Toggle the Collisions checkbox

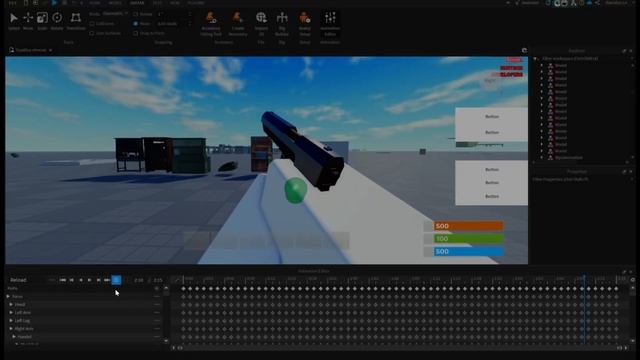point(92,24)
